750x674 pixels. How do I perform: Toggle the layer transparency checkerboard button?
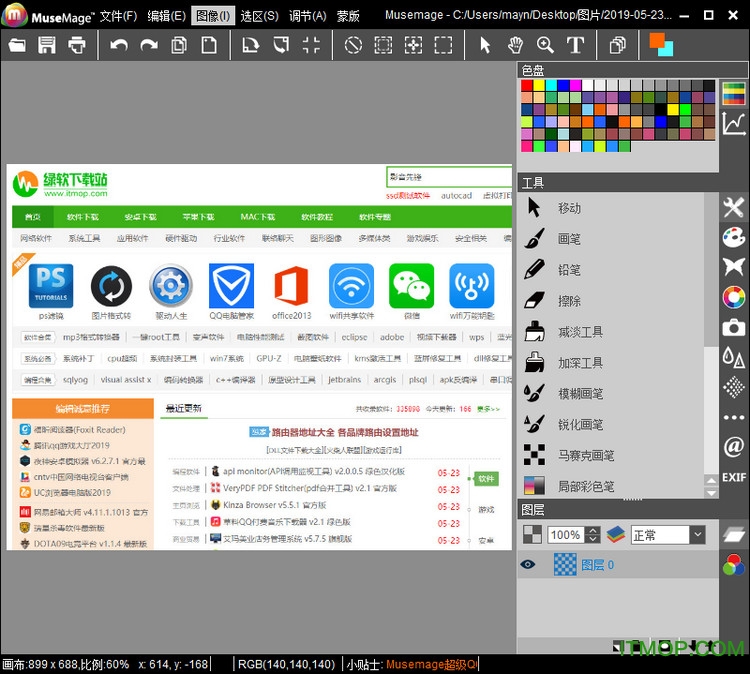coord(532,535)
